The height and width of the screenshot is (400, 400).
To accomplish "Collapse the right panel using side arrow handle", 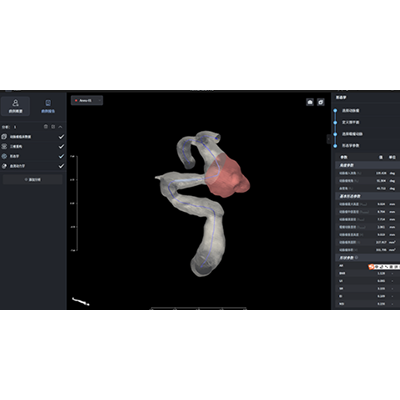I will (329, 138).
